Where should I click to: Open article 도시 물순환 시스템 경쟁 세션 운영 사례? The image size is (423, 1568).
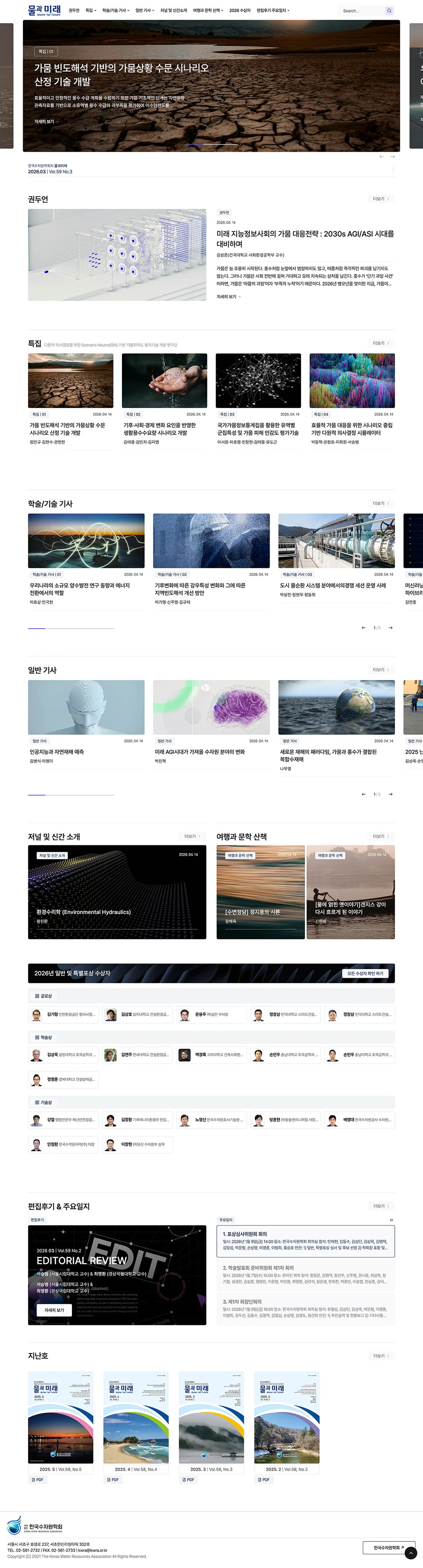click(333, 586)
